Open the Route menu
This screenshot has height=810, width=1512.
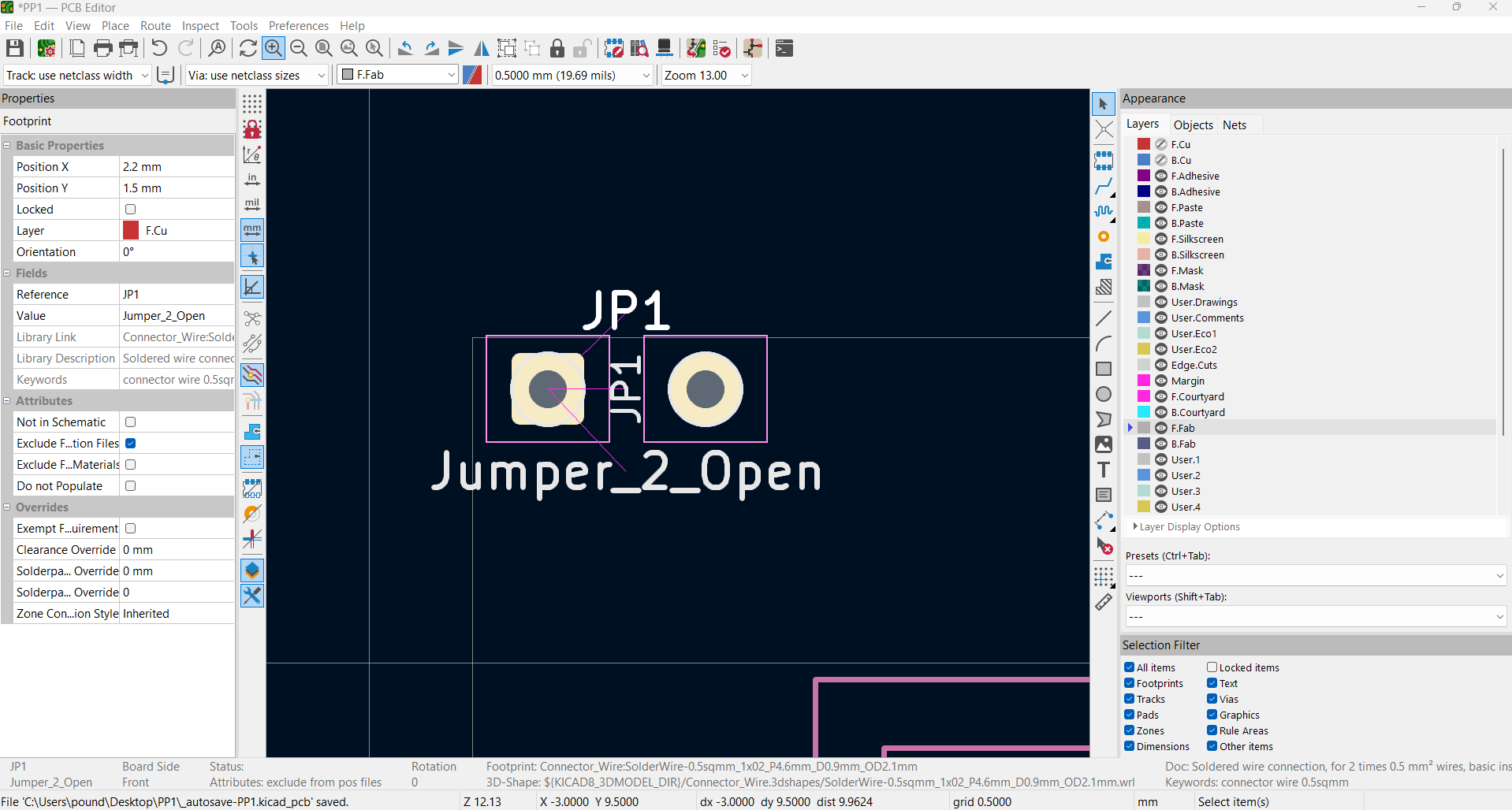pos(155,25)
